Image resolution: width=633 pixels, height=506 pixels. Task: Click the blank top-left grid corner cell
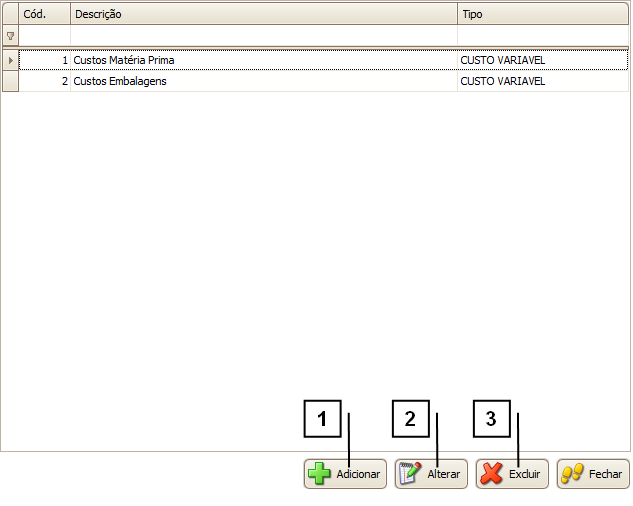pyautogui.click(x=10, y=15)
